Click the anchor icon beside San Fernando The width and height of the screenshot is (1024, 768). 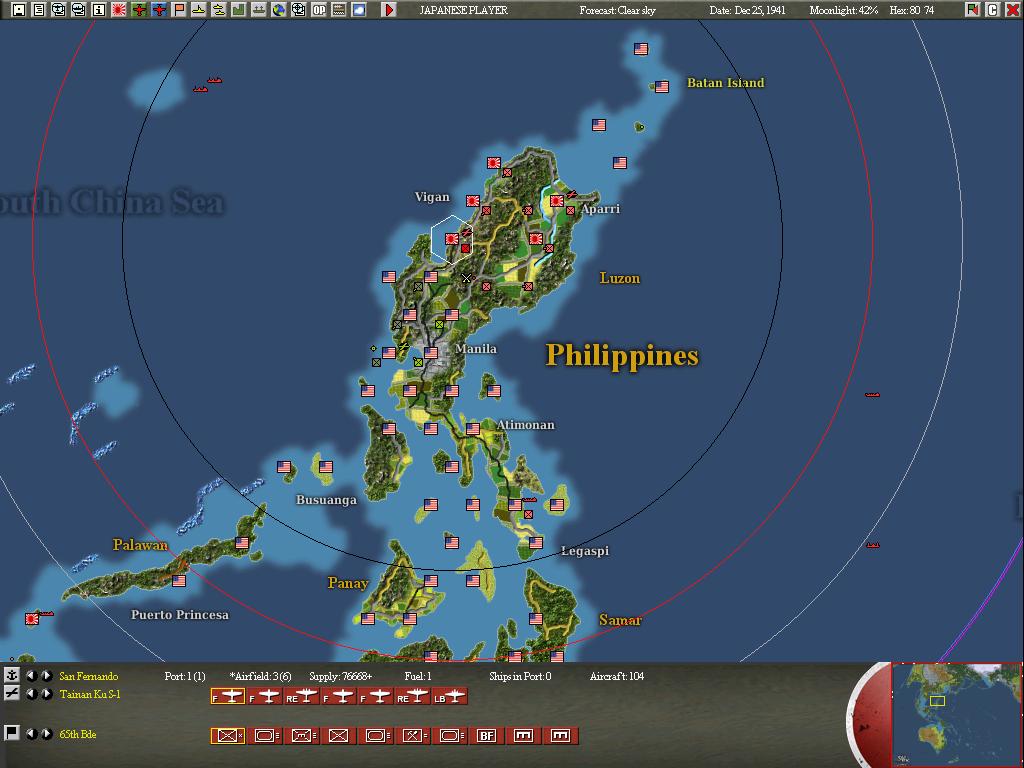11,677
